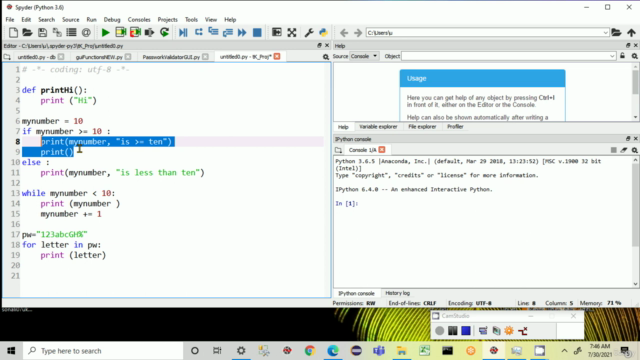Image resolution: width=640 pixels, height=360 pixels.
Task: Open IPython console options pencil icon
Action: click(624, 150)
